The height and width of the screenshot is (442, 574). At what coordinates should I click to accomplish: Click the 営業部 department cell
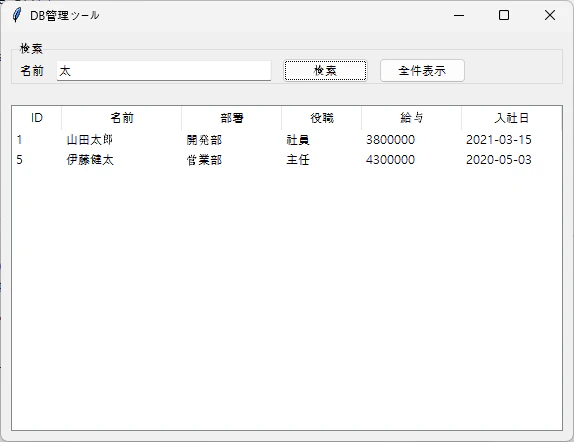[x=204, y=160]
